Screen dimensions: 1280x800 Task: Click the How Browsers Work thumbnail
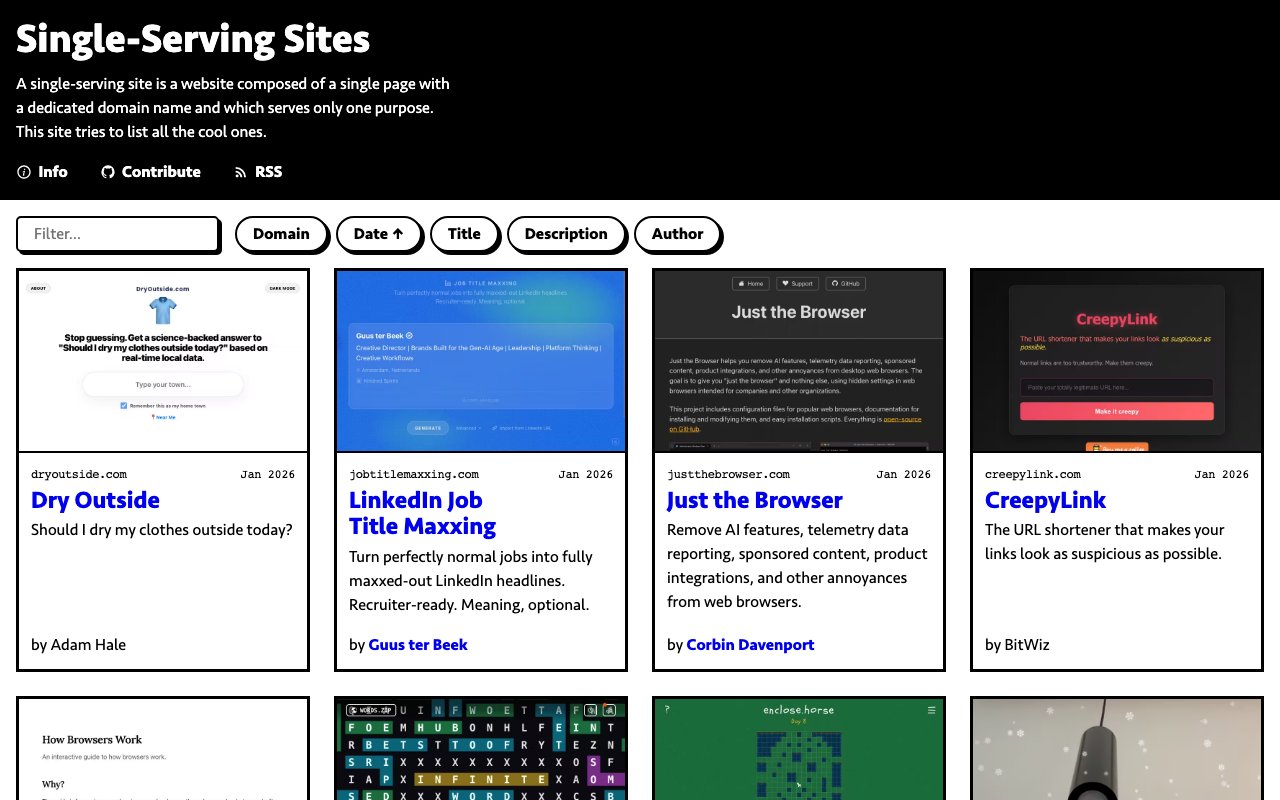(x=162, y=748)
